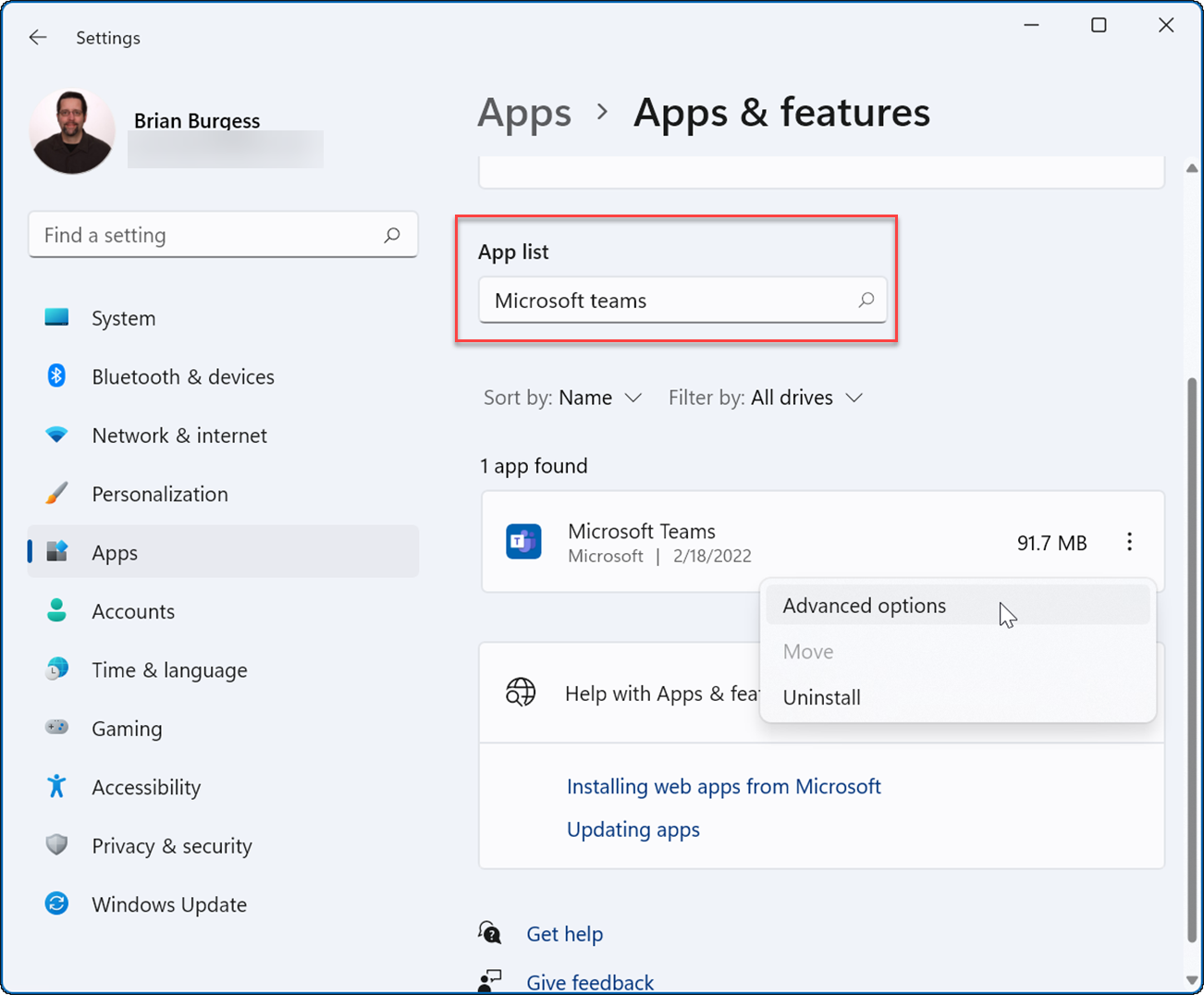This screenshot has width=1204, height=995.
Task: Click the Network & internet globe icon
Action: pos(56,435)
